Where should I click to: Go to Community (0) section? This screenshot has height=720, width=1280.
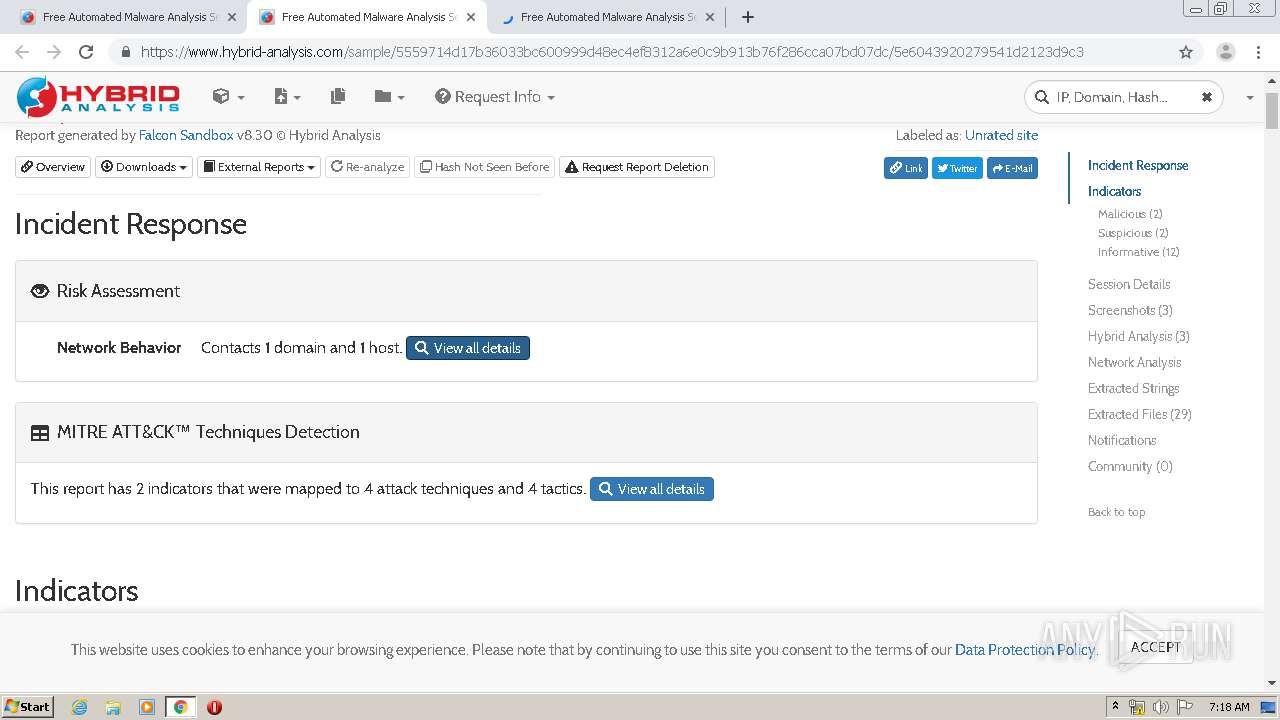1130,466
